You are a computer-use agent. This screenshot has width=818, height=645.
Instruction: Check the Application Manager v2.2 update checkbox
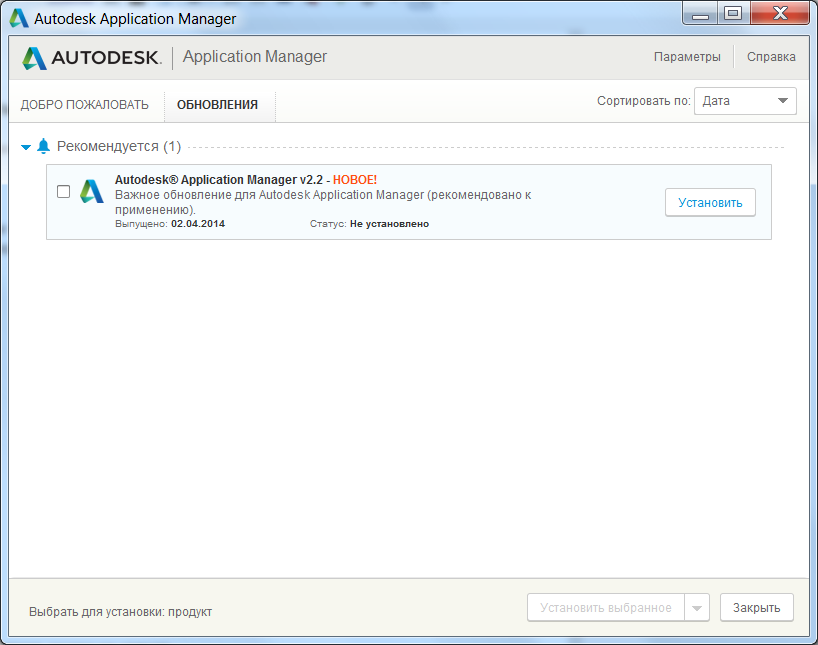click(64, 192)
